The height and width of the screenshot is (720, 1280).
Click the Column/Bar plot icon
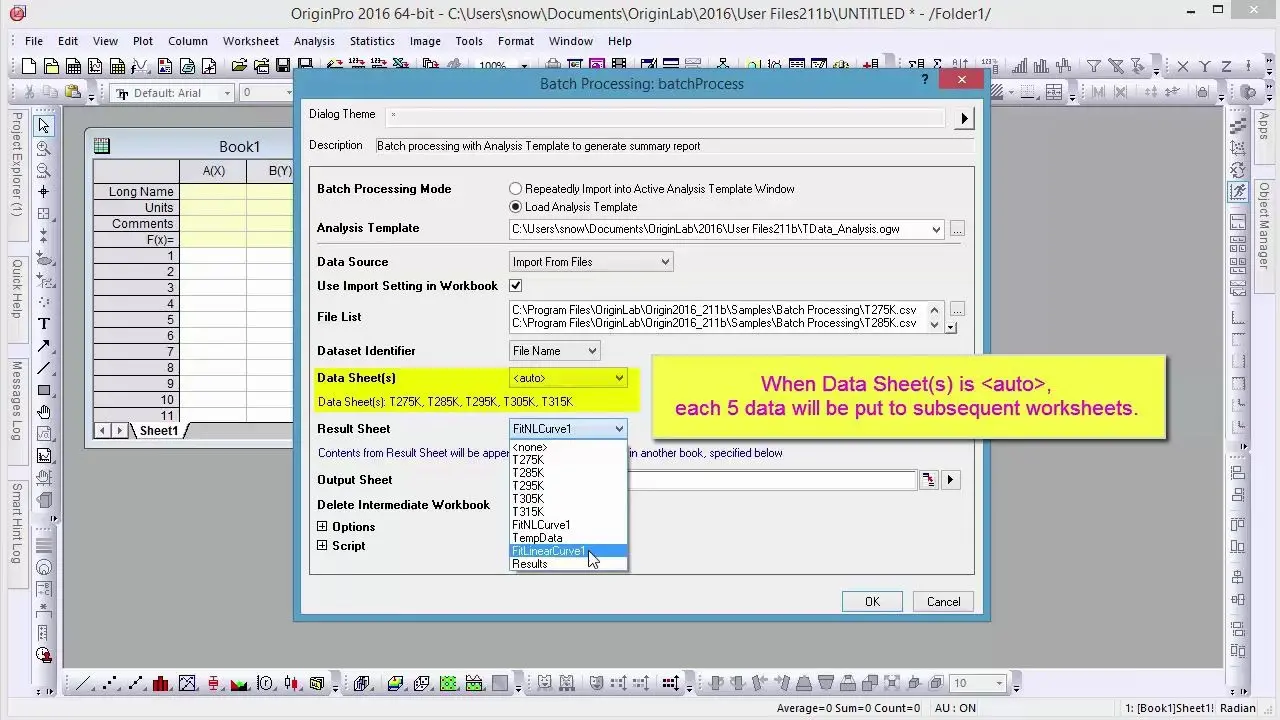coord(161,684)
